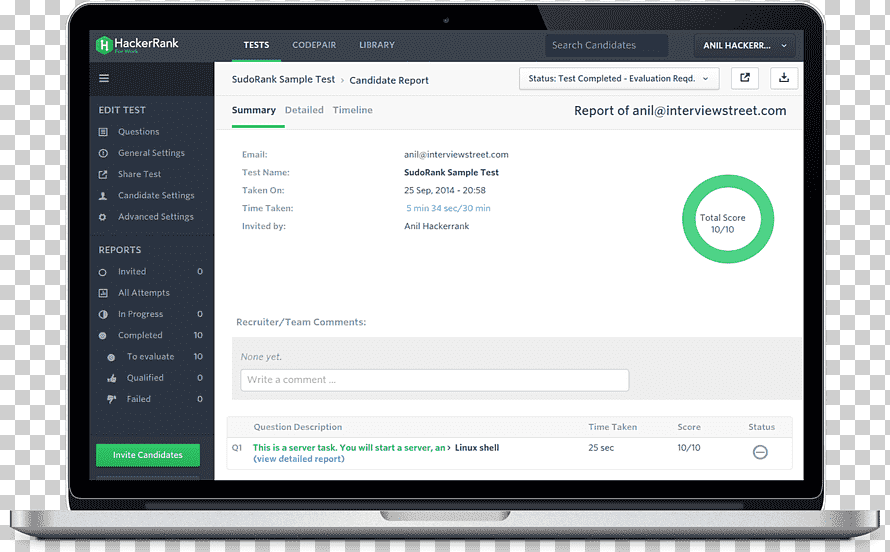Switch to the Detailed tab
This screenshot has height=552, width=890.
pyautogui.click(x=304, y=110)
